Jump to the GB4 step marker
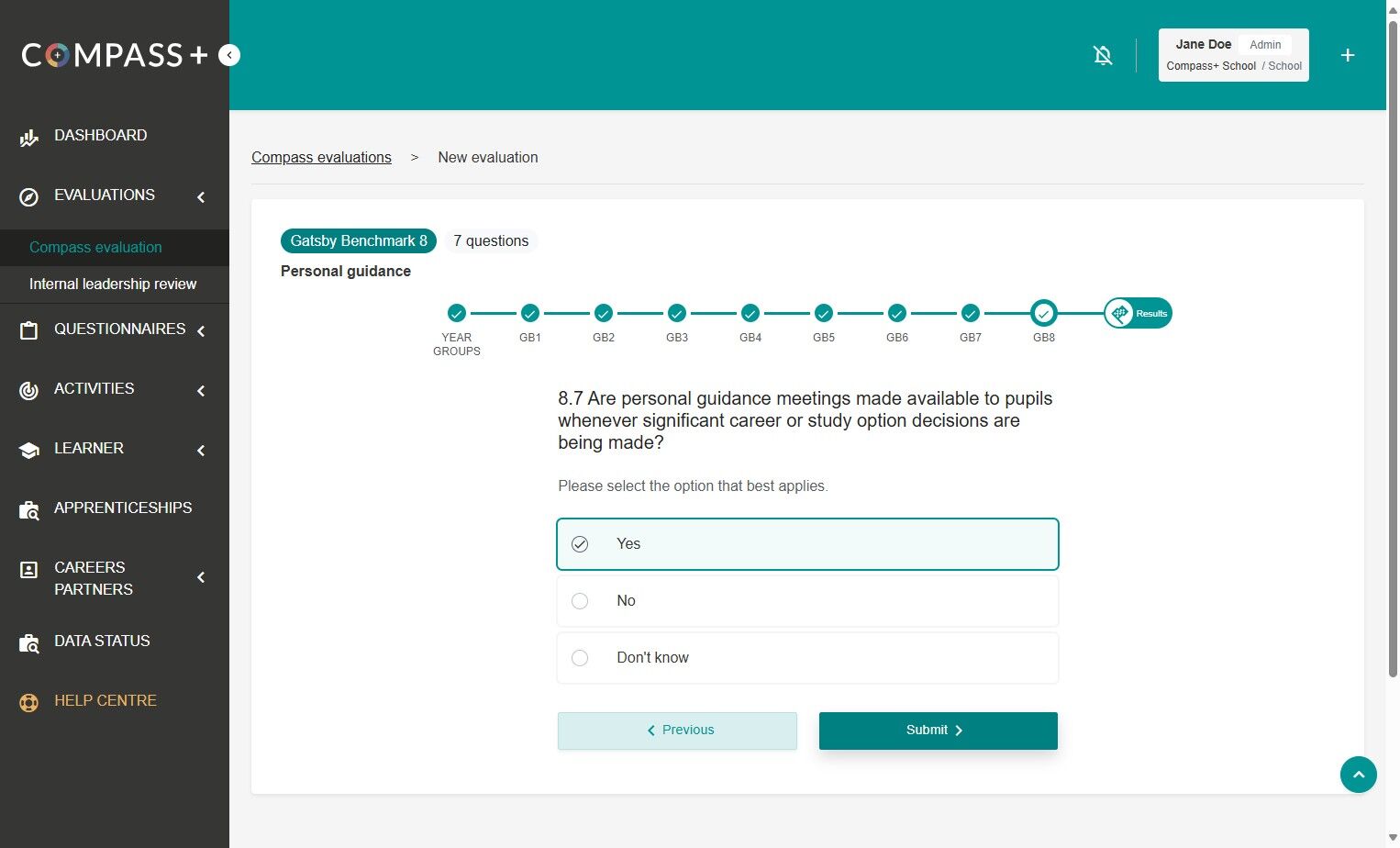Viewport: 1400px width, 848px height. pyautogui.click(x=750, y=313)
